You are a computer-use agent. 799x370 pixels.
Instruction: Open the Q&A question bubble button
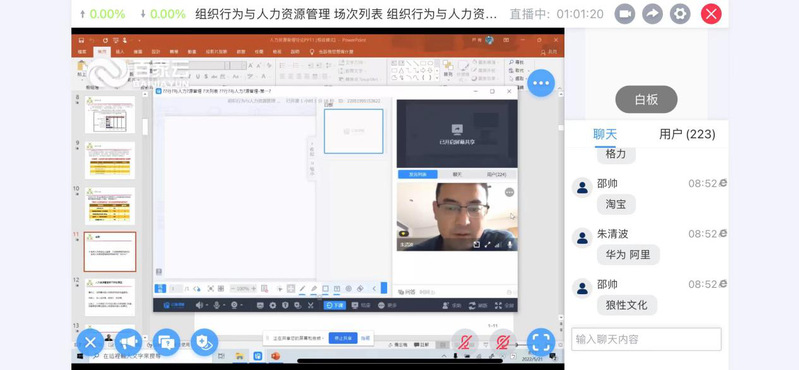166,342
